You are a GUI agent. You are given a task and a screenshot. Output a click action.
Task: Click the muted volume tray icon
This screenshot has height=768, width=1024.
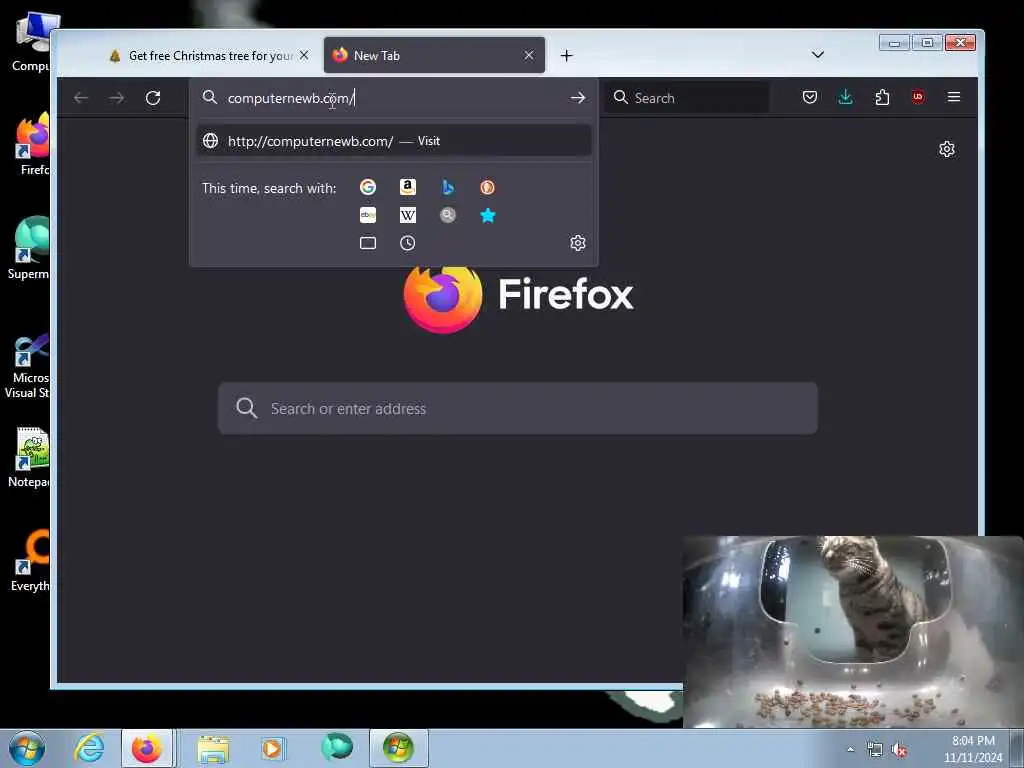(899, 750)
